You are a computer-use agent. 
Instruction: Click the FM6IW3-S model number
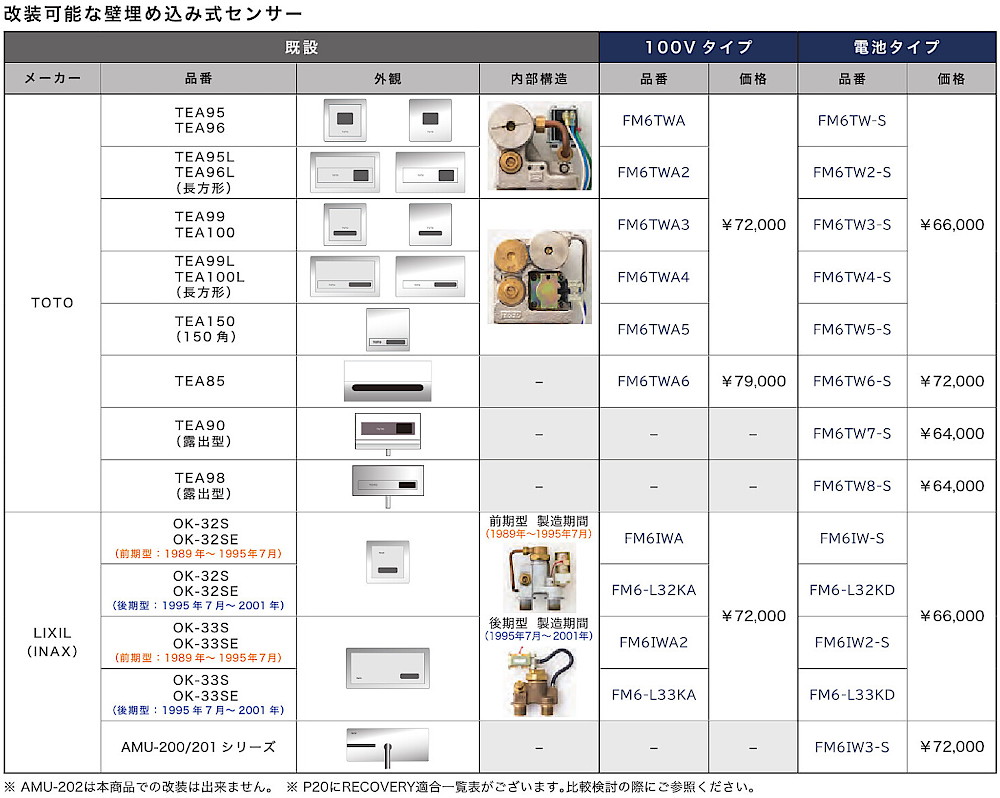pyautogui.click(x=852, y=745)
